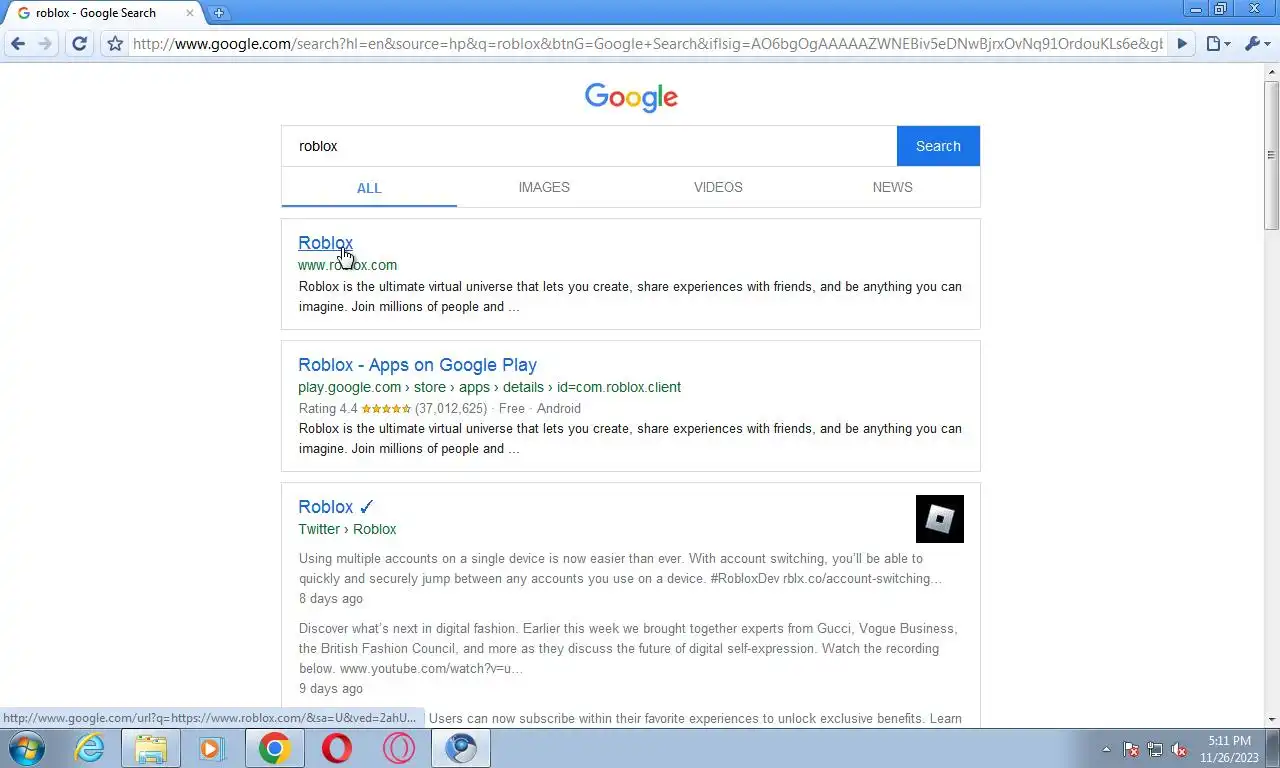Image resolution: width=1280 pixels, height=768 pixels.
Task: Reload the page with the refresh icon
Action: (x=80, y=44)
